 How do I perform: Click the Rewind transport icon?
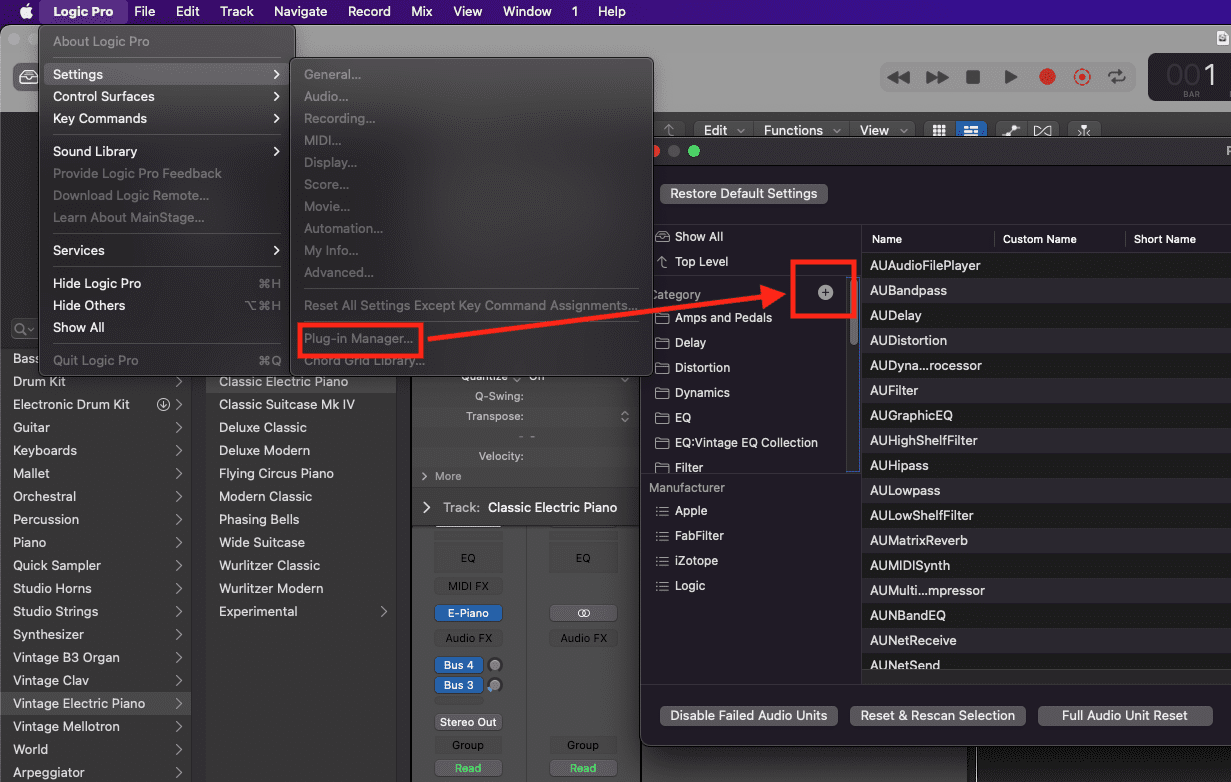click(x=899, y=77)
